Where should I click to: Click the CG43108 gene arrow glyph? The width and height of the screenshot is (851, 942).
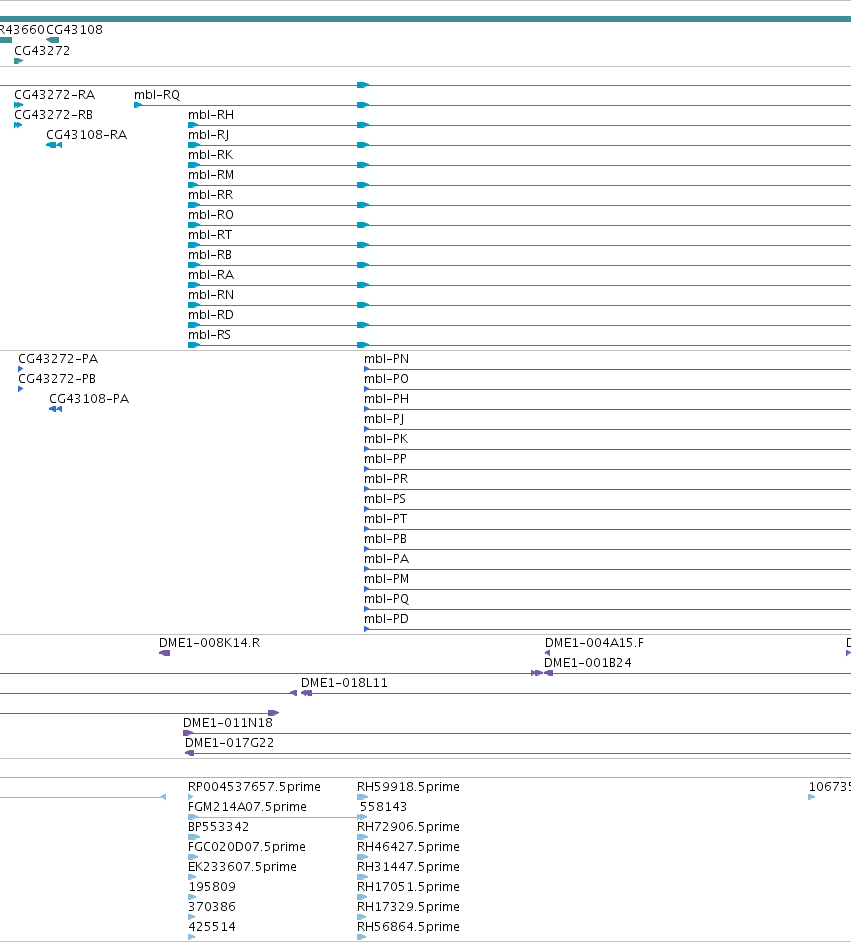tap(53, 40)
